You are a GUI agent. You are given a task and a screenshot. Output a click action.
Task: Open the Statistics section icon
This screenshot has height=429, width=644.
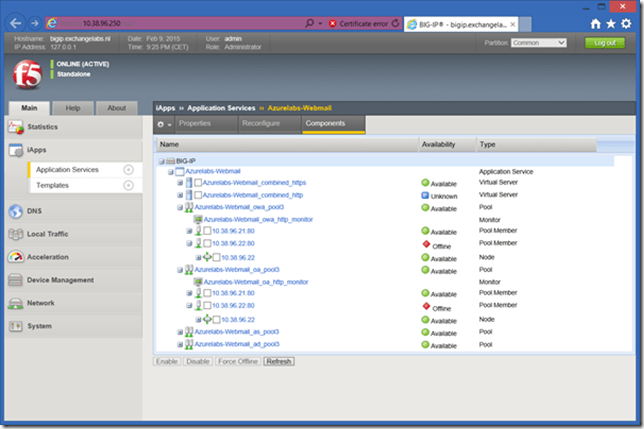16,127
